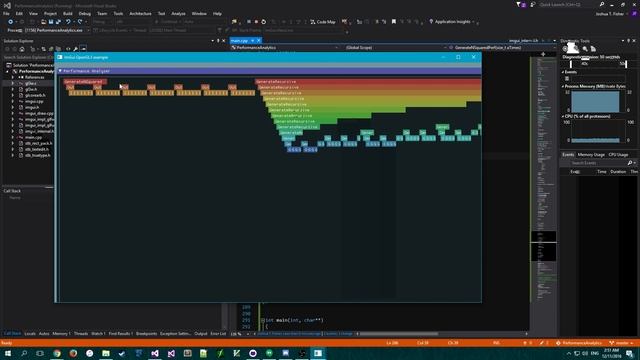Click the Undo toolbar icon
This screenshot has width=640, height=360.
tap(68, 22)
